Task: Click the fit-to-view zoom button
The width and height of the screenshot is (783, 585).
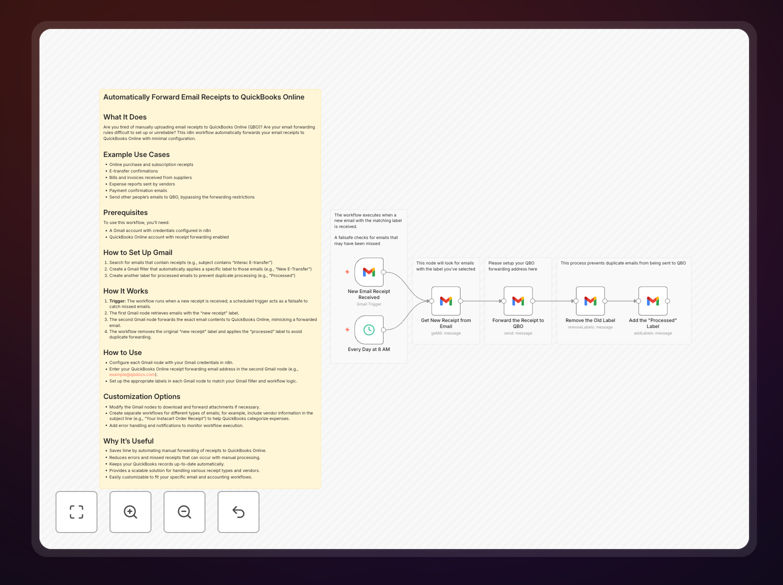Action: click(x=76, y=512)
